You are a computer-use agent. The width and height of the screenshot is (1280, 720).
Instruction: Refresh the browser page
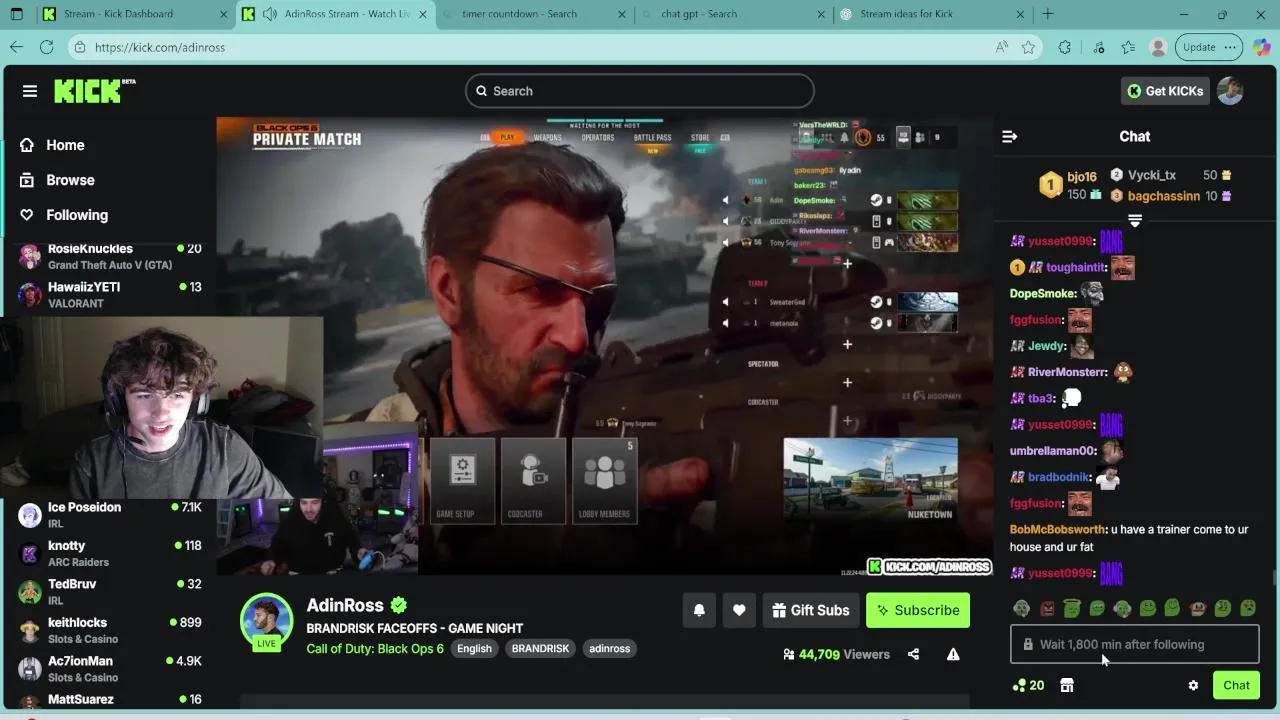[46, 47]
